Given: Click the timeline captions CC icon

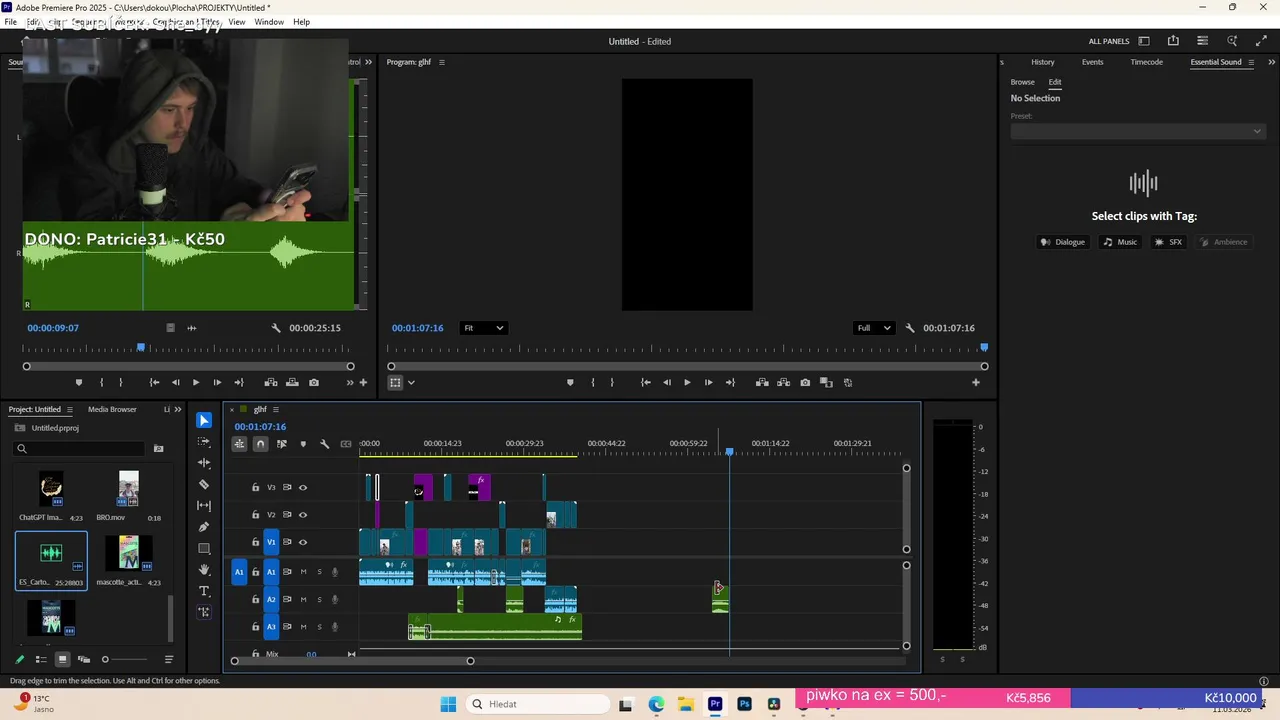Looking at the screenshot, I should pyautogui.click(x=346, y=444).
